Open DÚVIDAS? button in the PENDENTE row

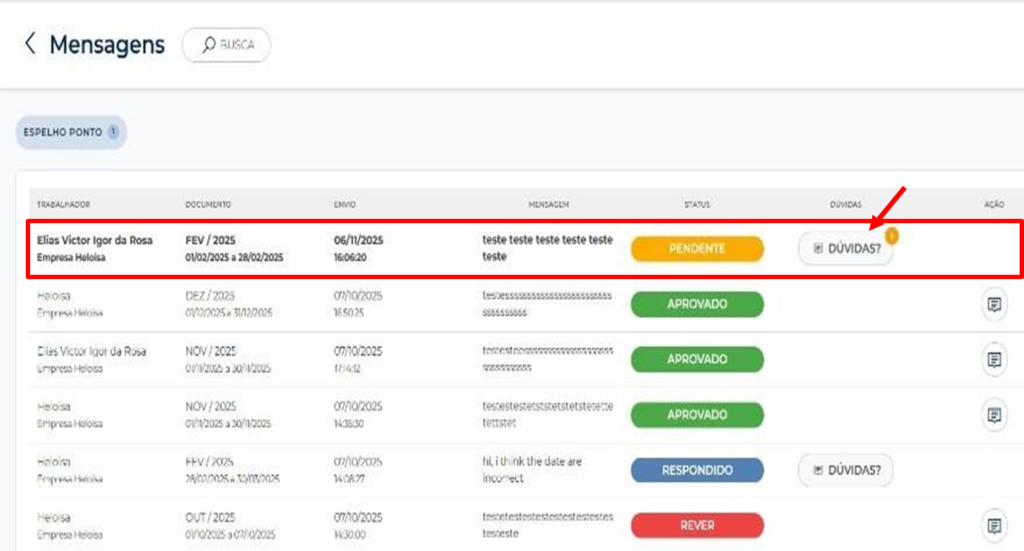tap(845, 249)
